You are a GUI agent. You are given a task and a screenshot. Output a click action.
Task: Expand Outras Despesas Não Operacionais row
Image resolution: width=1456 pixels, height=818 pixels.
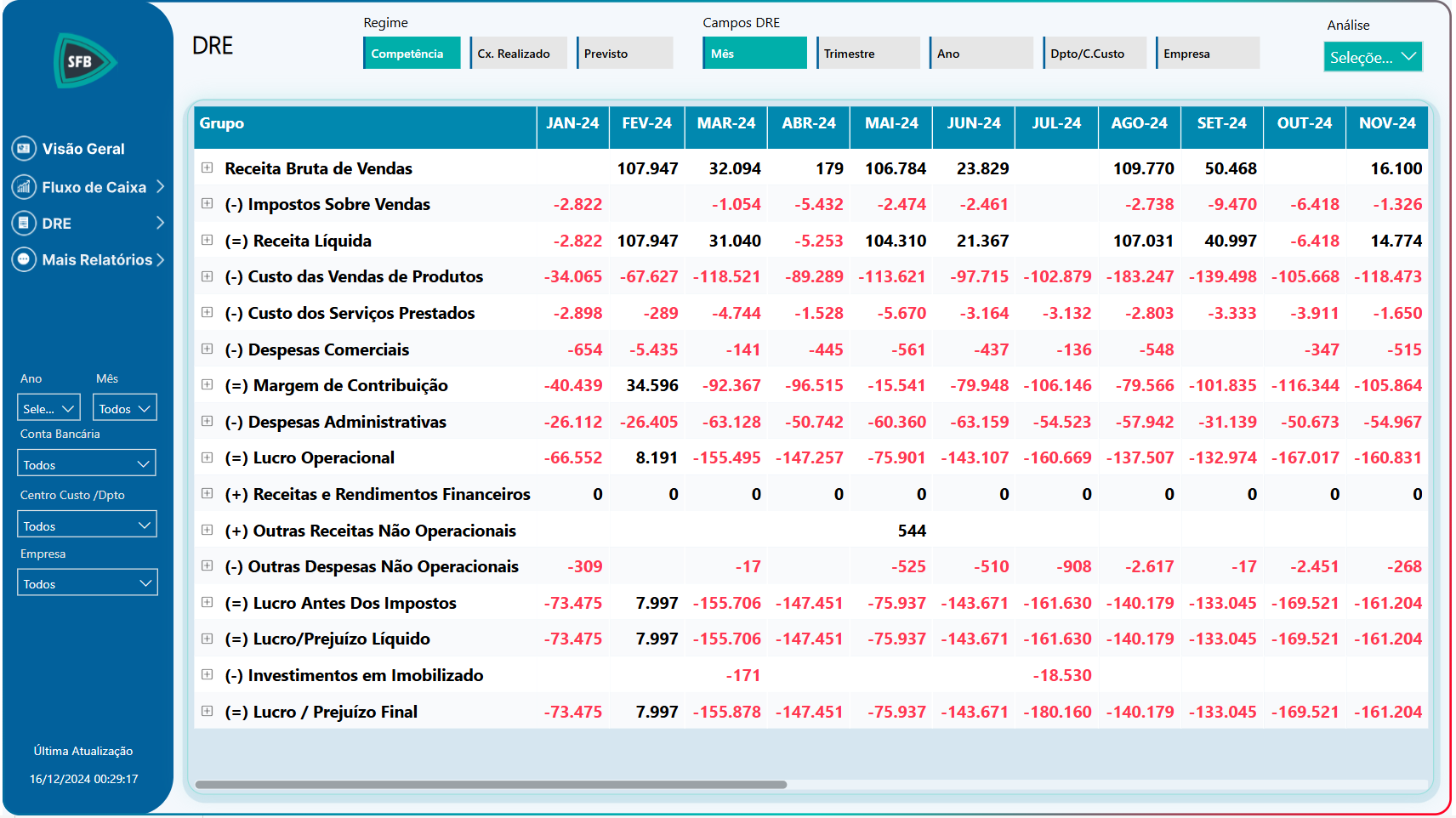click(207, 565)
